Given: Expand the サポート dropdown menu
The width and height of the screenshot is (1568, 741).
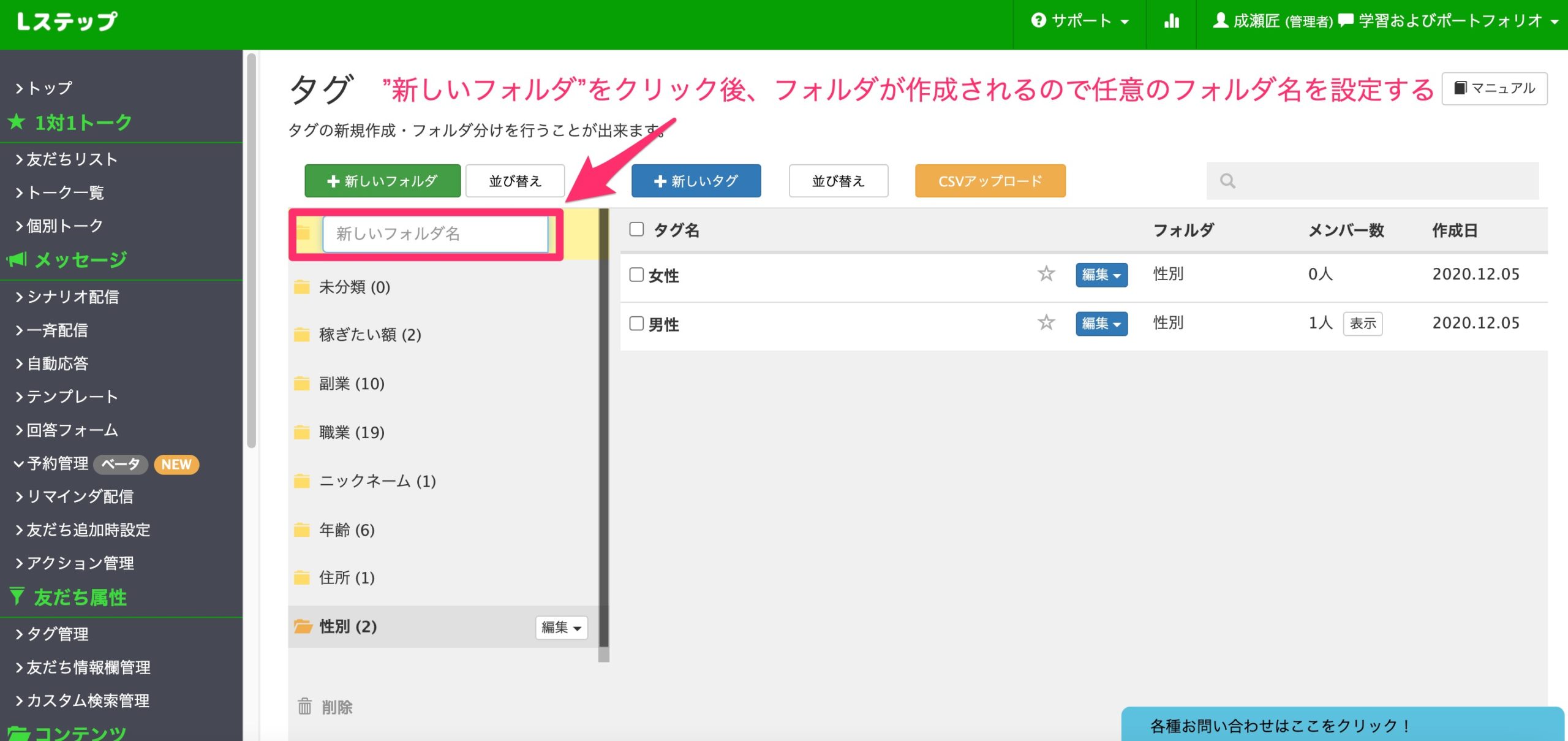Looking at the screenshot, I should 1080,22.
